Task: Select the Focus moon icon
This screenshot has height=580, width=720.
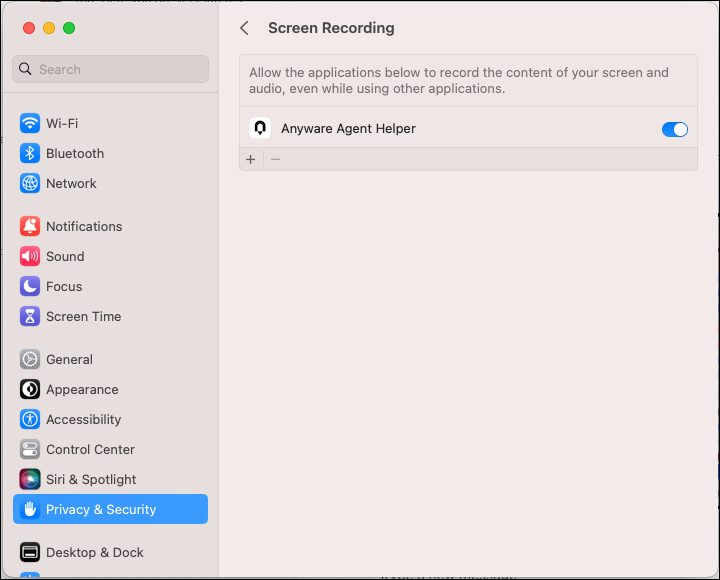Action: 30,286
